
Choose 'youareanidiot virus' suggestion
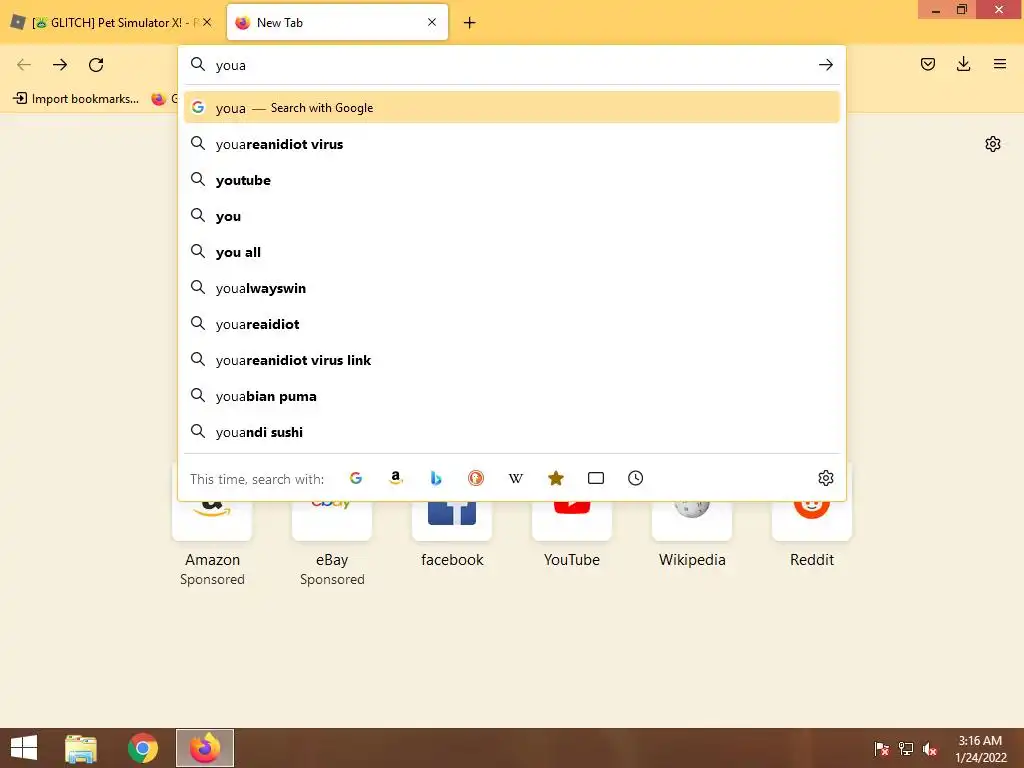512,144
